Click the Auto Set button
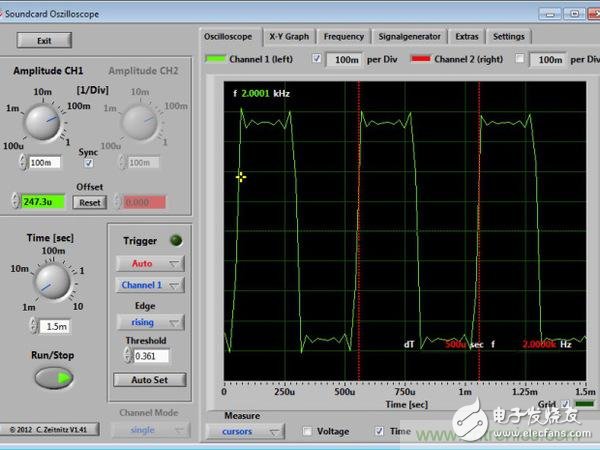The image size is (600, 450). pyautogui.click(x=149, y=379)
